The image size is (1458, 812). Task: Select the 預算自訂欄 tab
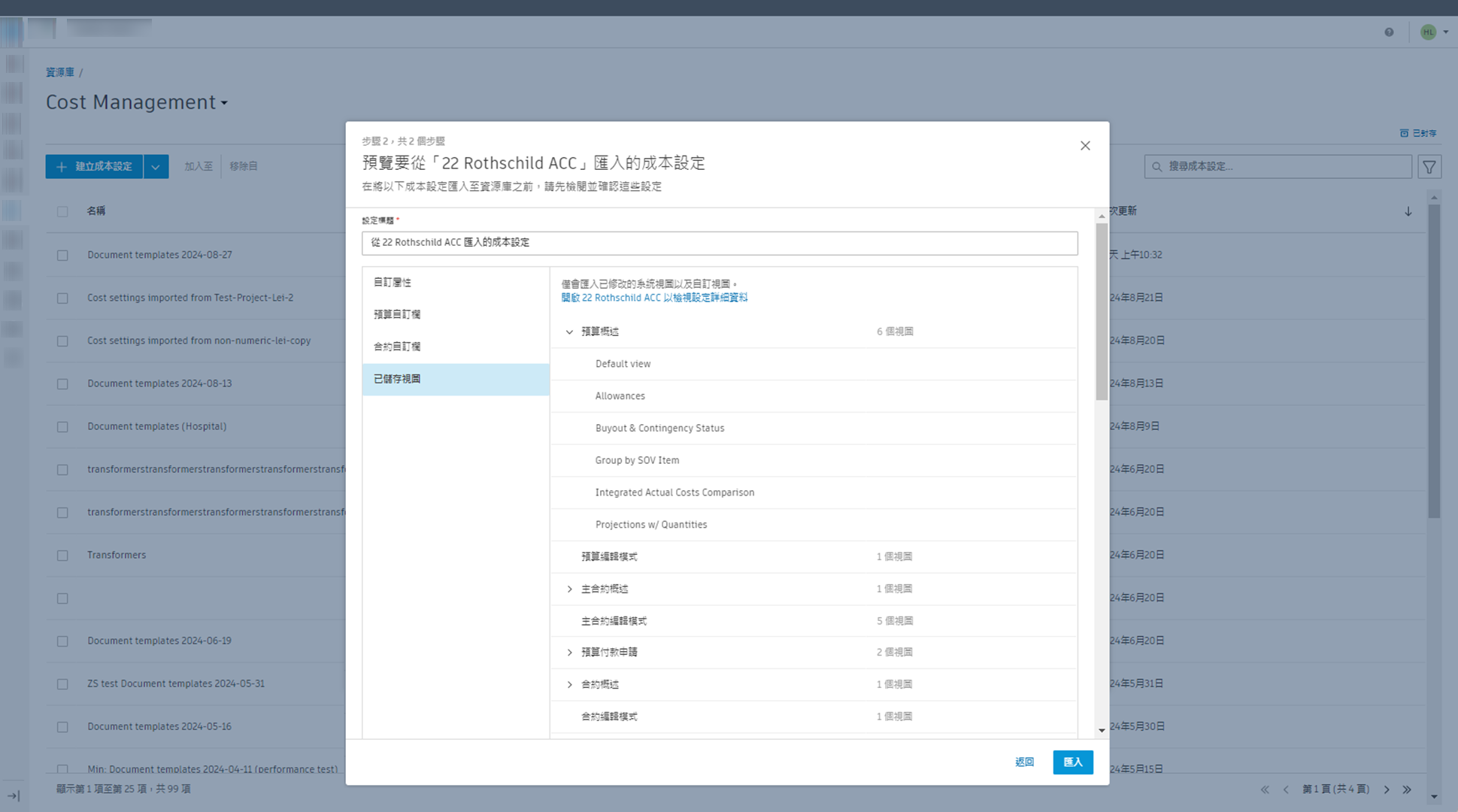pos(397,314)
